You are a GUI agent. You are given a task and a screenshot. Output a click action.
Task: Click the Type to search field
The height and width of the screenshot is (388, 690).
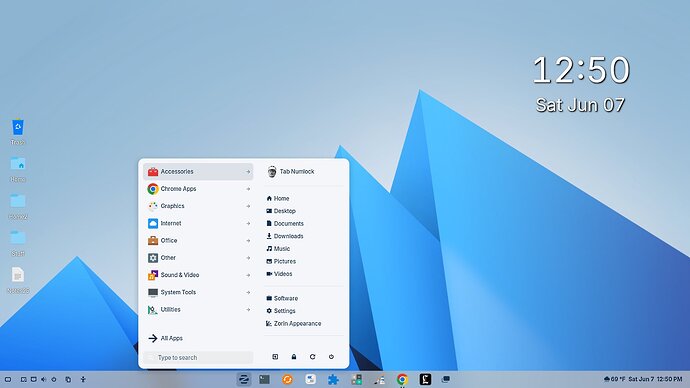tap(198, 357)
